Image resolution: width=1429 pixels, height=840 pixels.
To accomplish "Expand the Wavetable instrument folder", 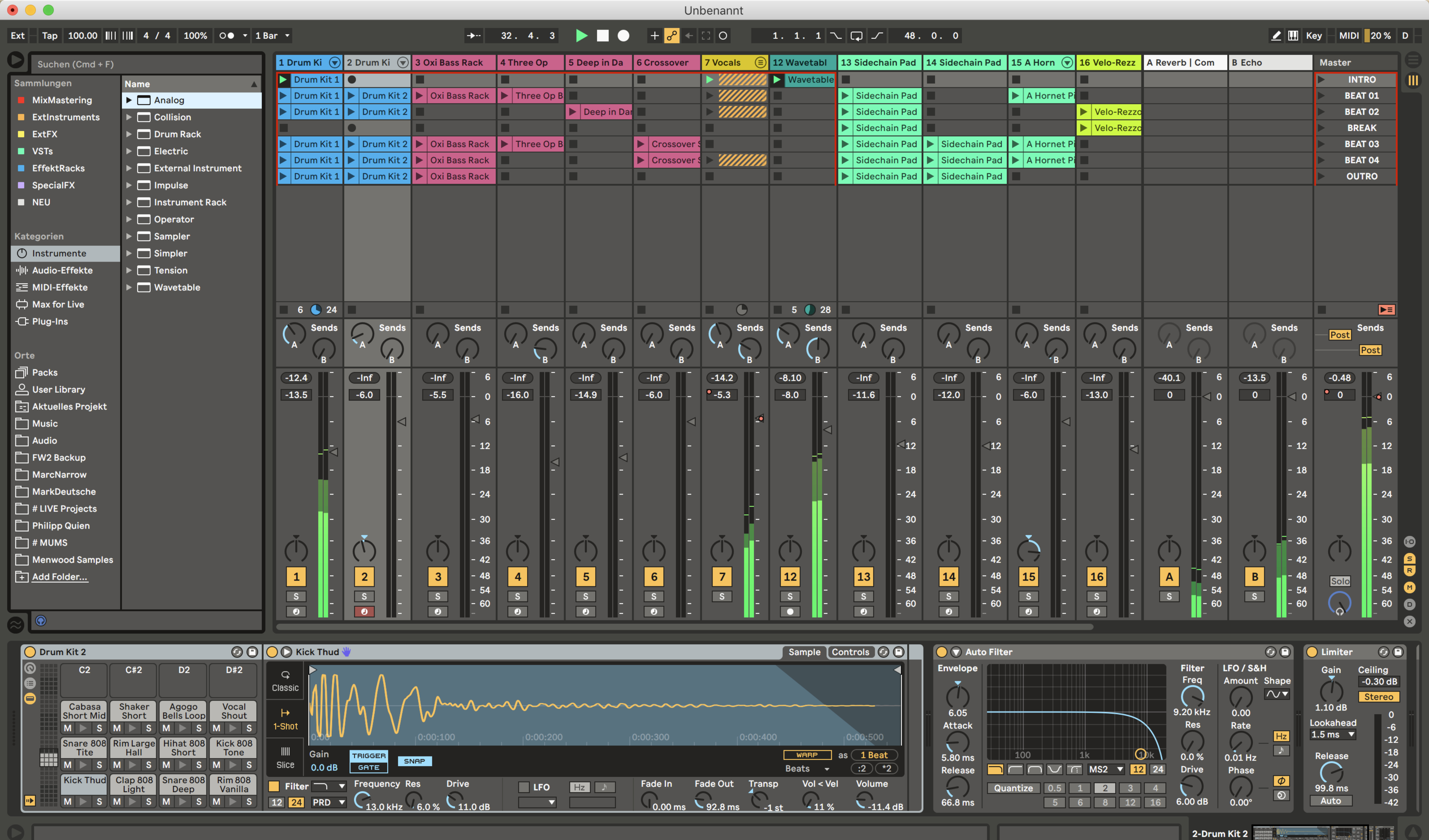I will [x=129, y=287].
